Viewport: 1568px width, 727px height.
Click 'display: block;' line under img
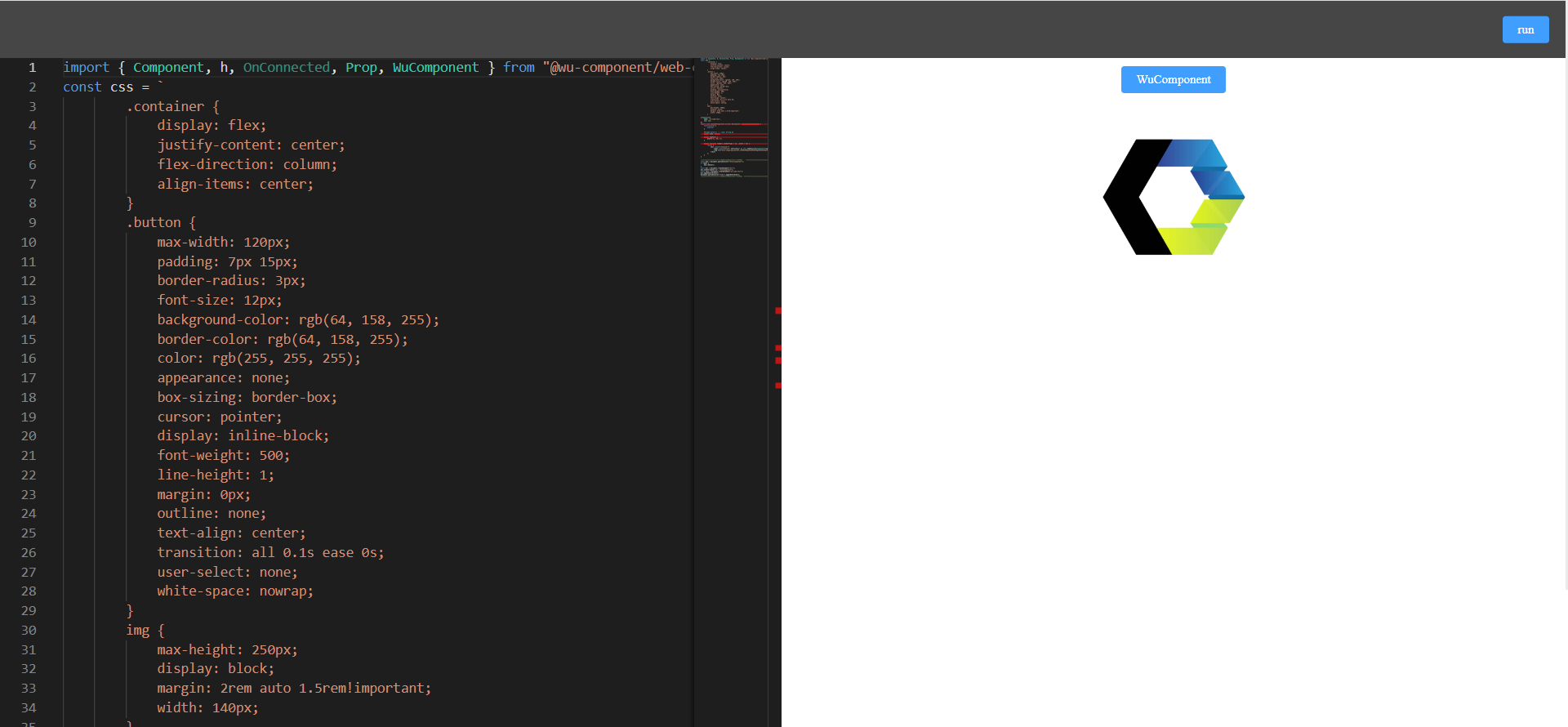pos(216,669)
